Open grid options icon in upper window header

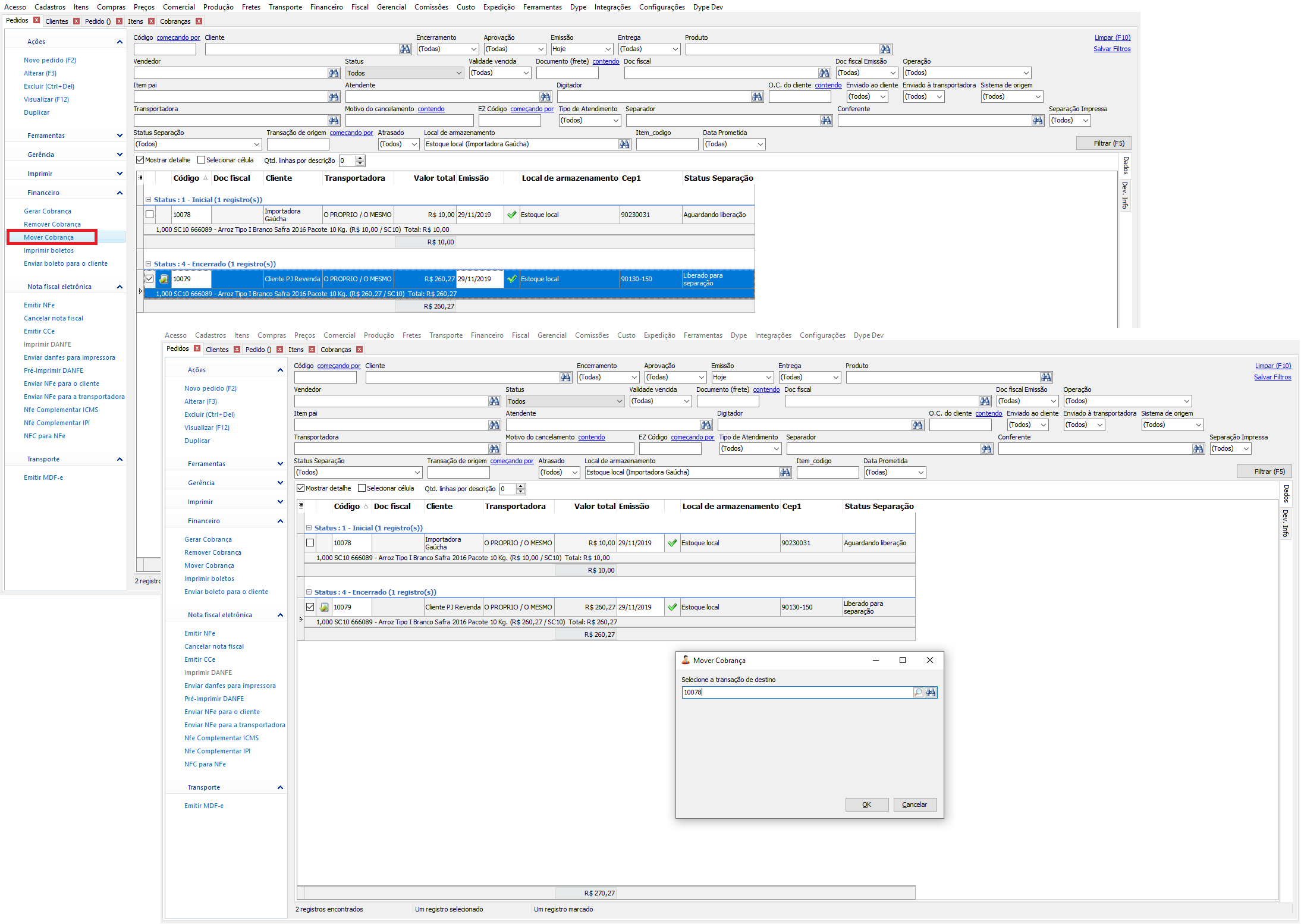140,178
